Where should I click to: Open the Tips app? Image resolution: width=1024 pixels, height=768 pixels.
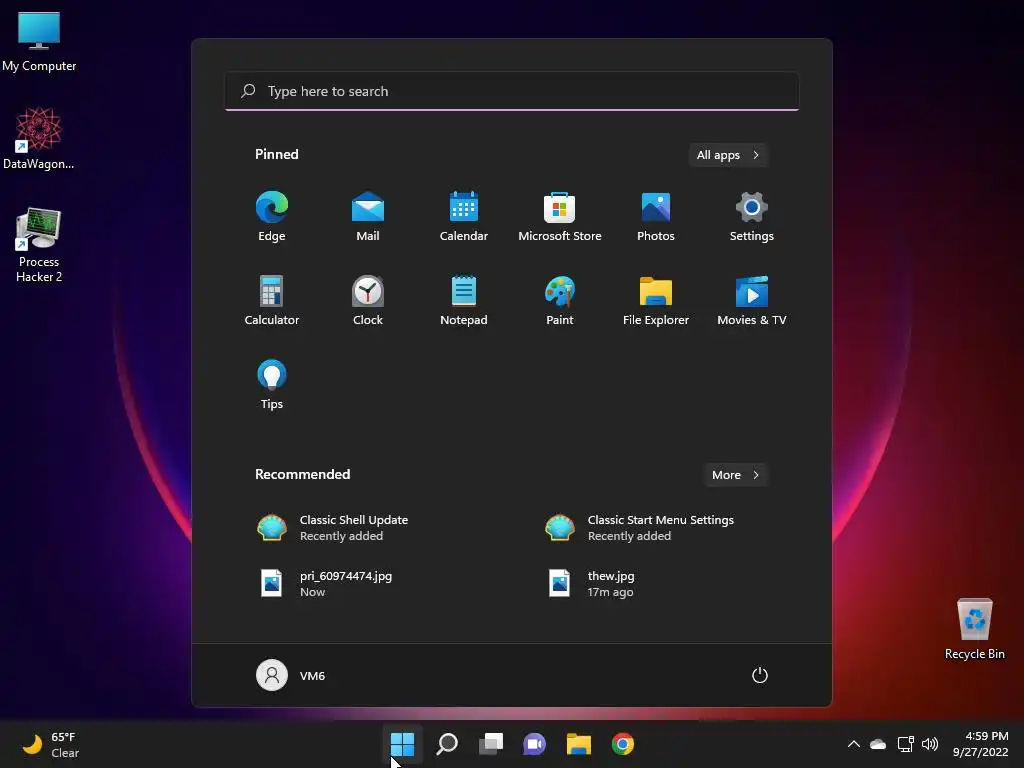point(272,385)
